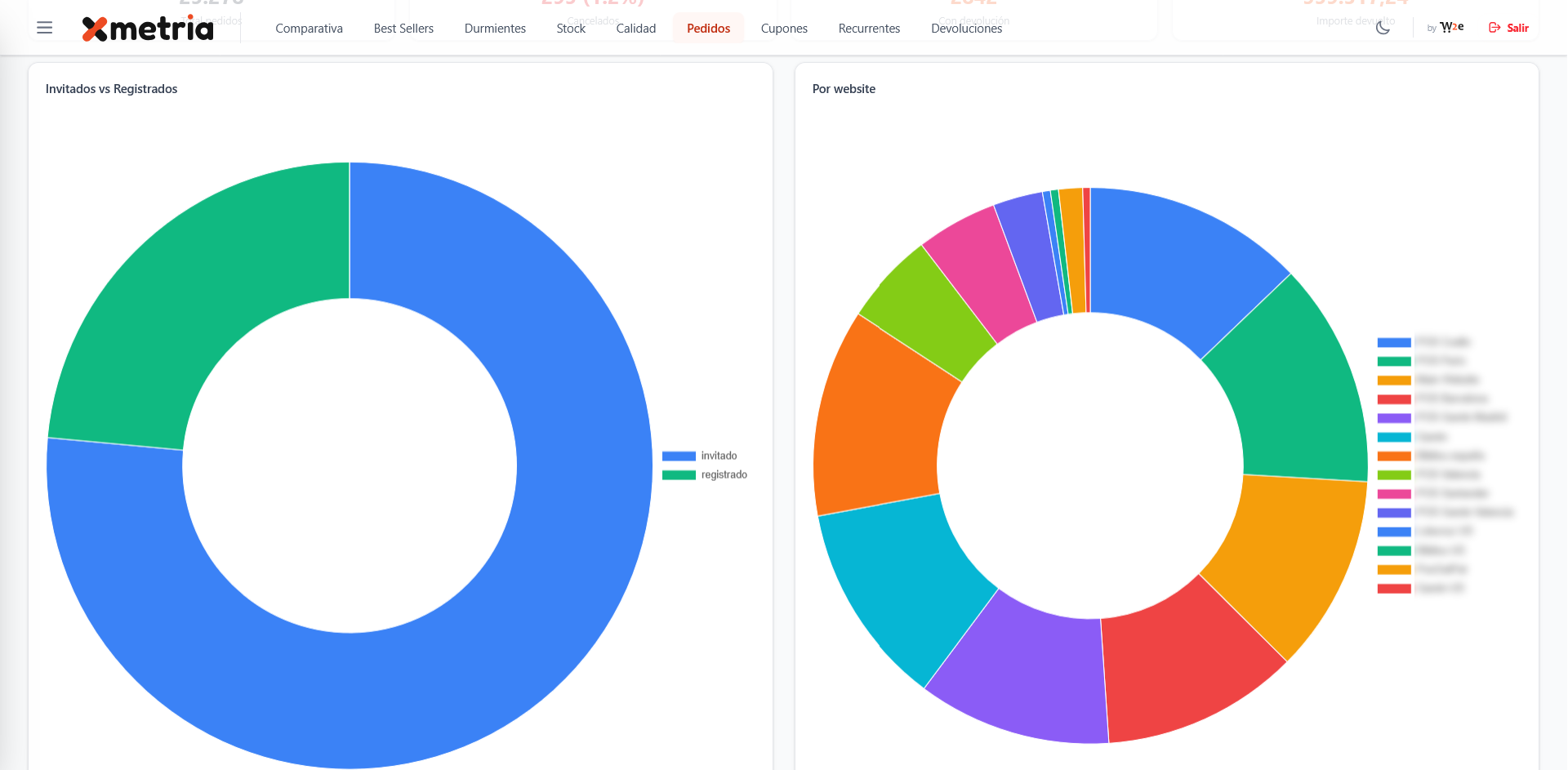
Task: Navigate to the Cupones tab
Action: 784,29
